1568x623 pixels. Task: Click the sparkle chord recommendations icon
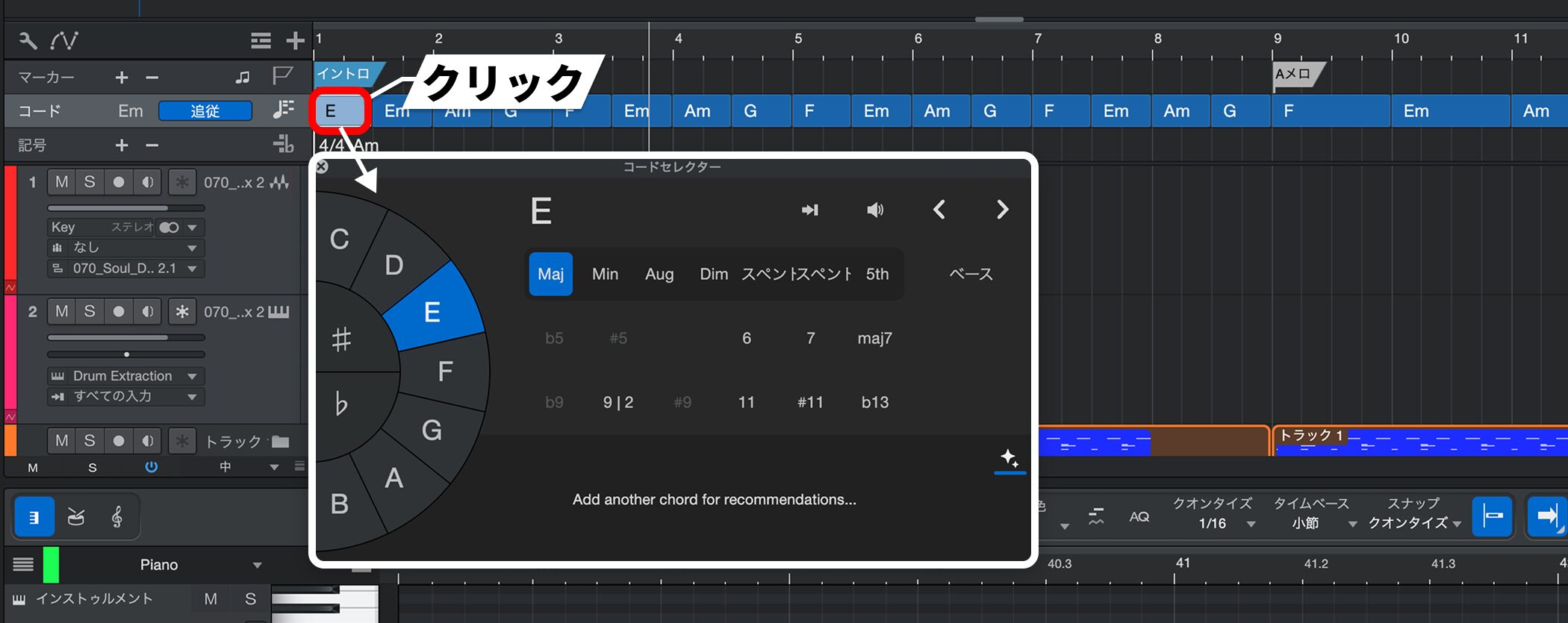tap(1009, 458)
